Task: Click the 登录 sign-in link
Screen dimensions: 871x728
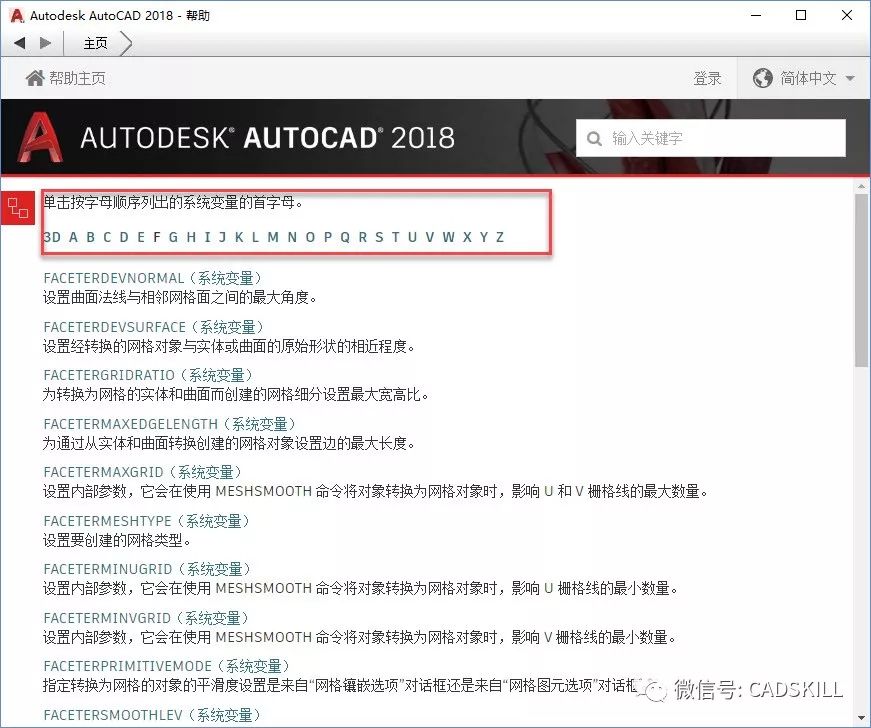Action: 707,78
